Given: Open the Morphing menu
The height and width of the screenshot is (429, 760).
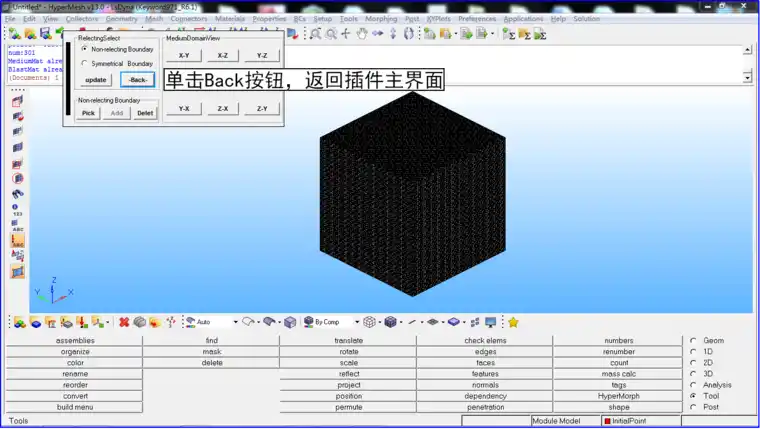Looking at the screenshot, I should click(x=381, y=18).
